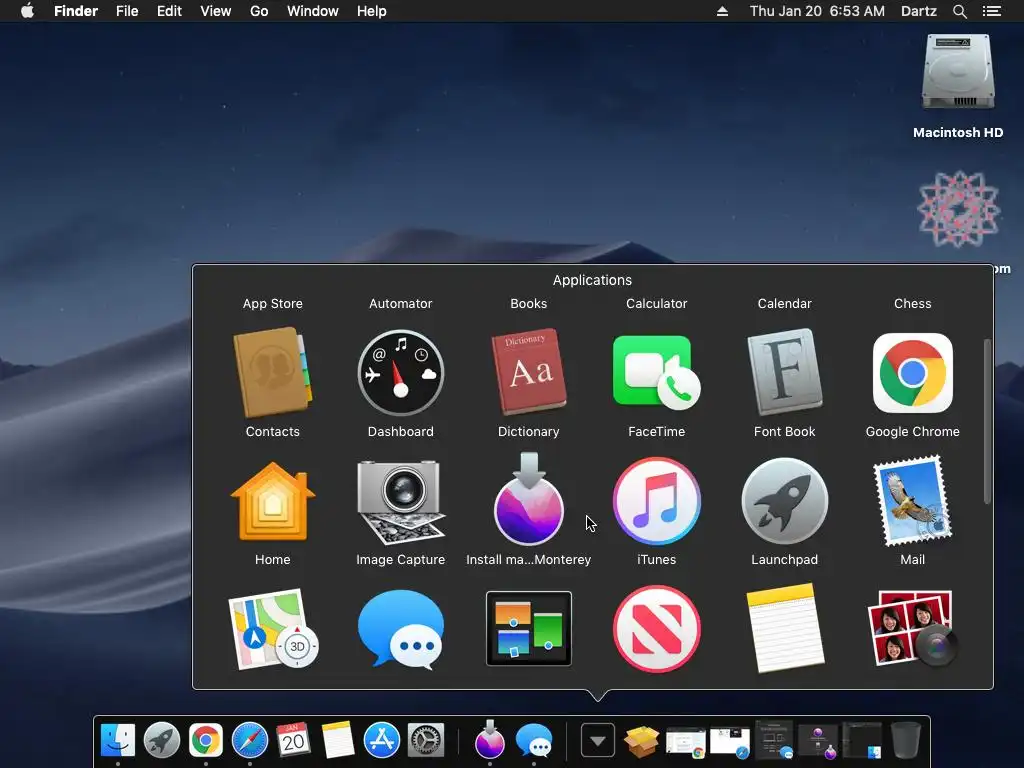Viewport: 1024px width, 768px height.
Task: Open Spotlight search magnifier
Action: [x=959, y=11]
